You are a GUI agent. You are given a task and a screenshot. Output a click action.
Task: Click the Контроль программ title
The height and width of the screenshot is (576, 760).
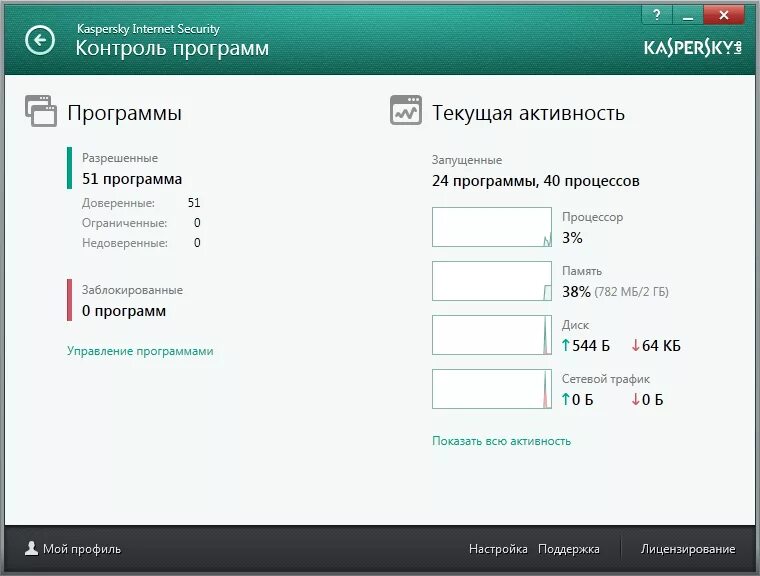pos(172,48)
